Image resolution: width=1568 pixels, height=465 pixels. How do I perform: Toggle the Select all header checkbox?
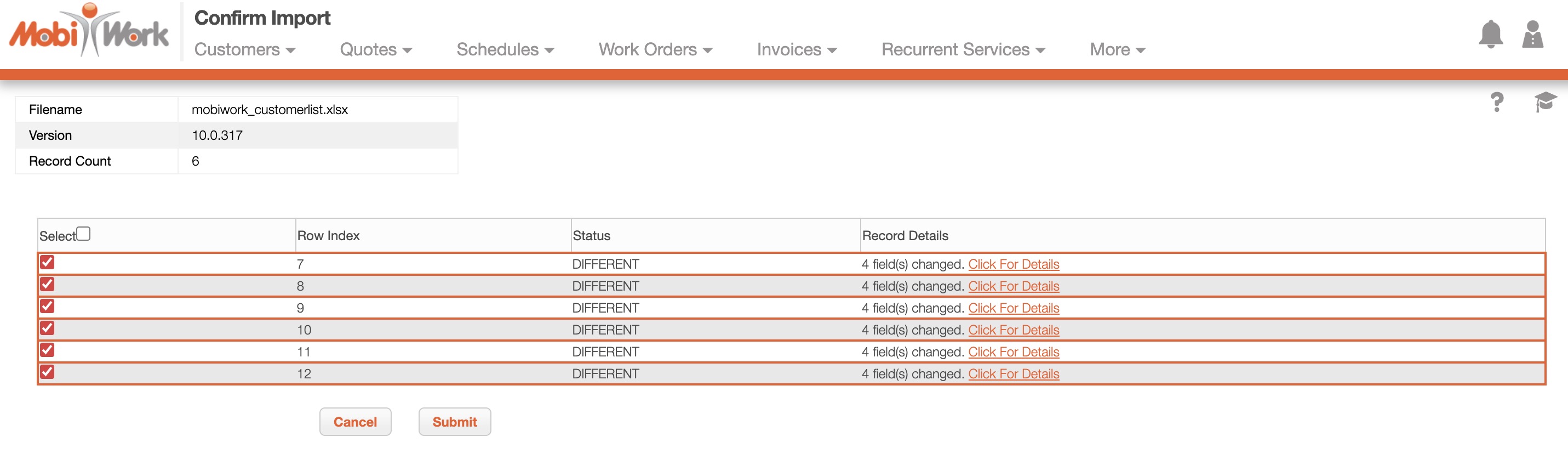83,234
